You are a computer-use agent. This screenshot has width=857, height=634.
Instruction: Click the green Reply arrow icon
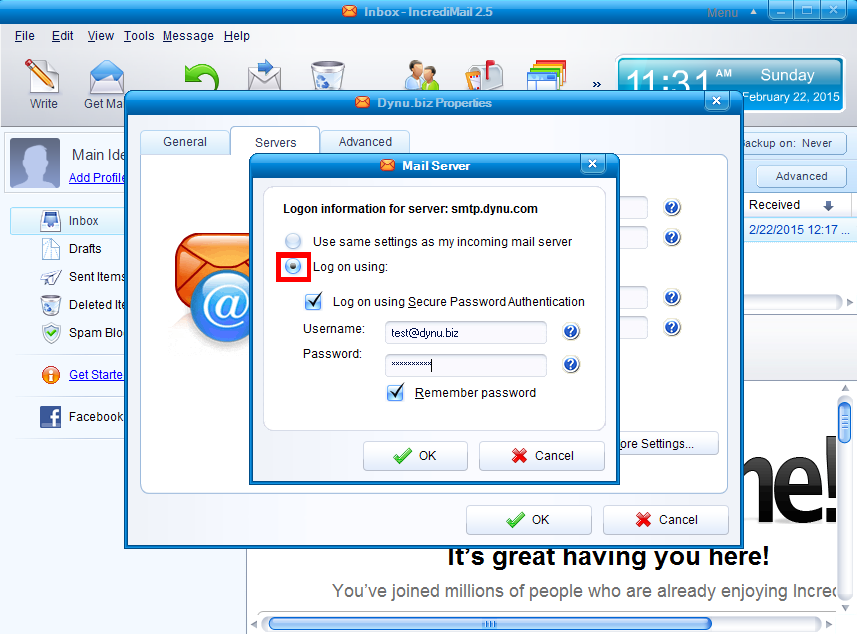tap(202, 77)
